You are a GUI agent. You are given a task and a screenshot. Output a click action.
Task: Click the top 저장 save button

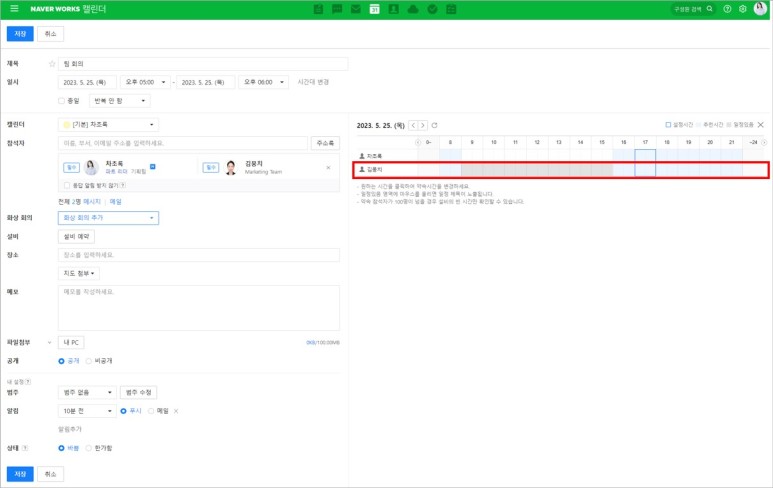pos(20,34)
